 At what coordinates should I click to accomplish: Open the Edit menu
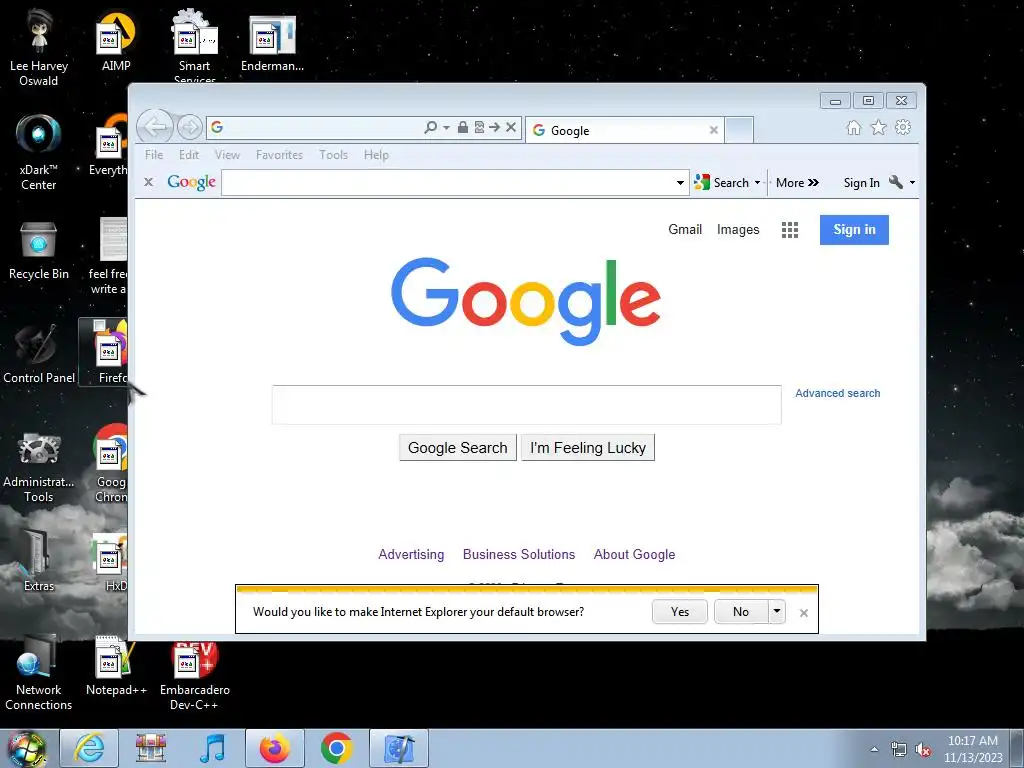[189, 155]
